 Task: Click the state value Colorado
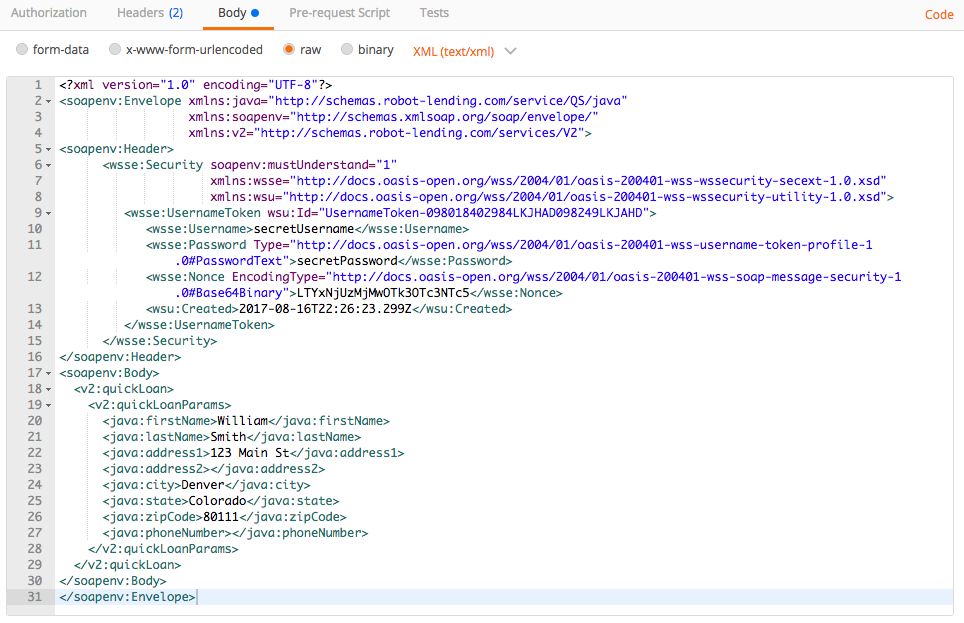coord(217,501)
